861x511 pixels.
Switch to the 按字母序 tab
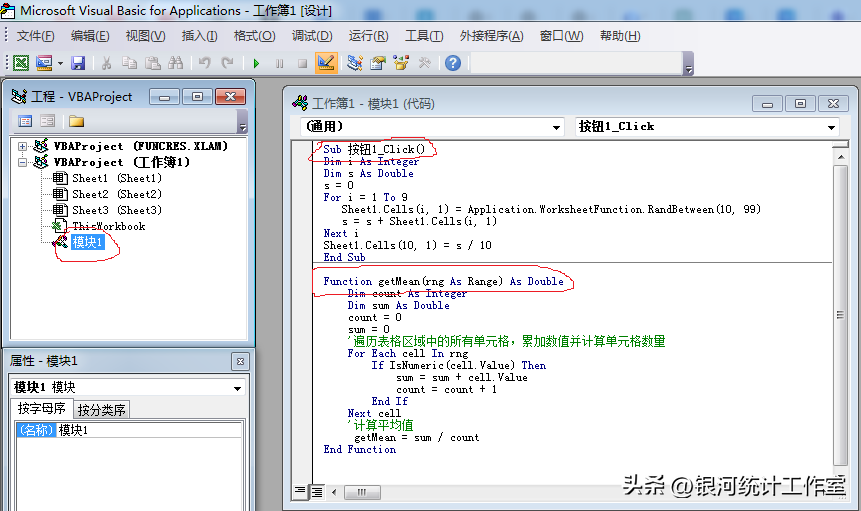41,409
